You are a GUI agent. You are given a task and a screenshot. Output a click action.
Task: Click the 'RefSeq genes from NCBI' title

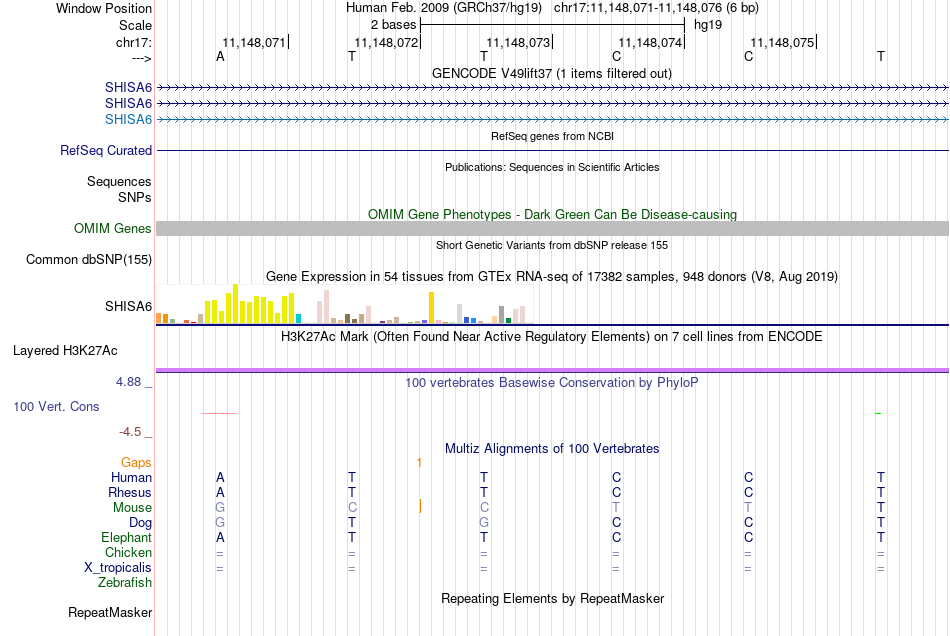coord(552,136)
